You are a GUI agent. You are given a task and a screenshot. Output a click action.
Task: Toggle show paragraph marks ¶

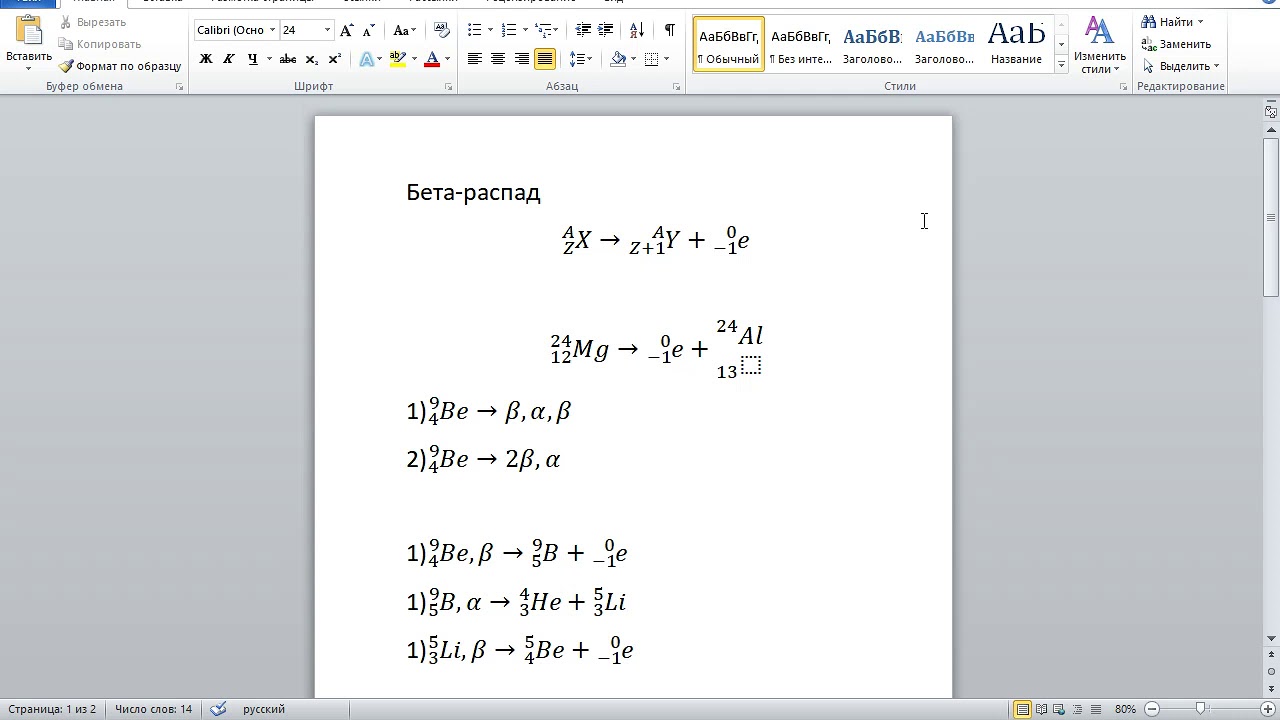[x=669, y=30]
